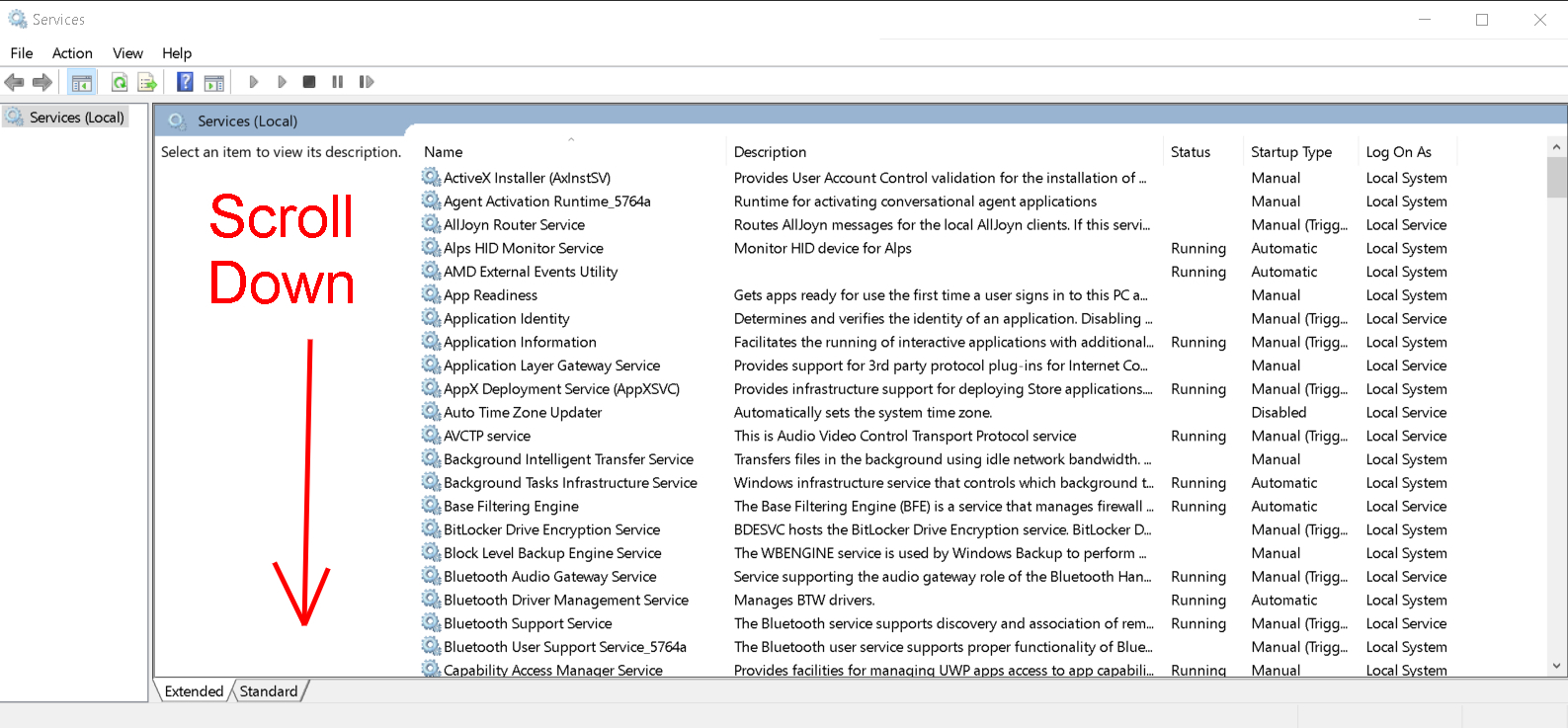Open the Help menu
The height and width of the screenshot is (728, 1568).
177,53
